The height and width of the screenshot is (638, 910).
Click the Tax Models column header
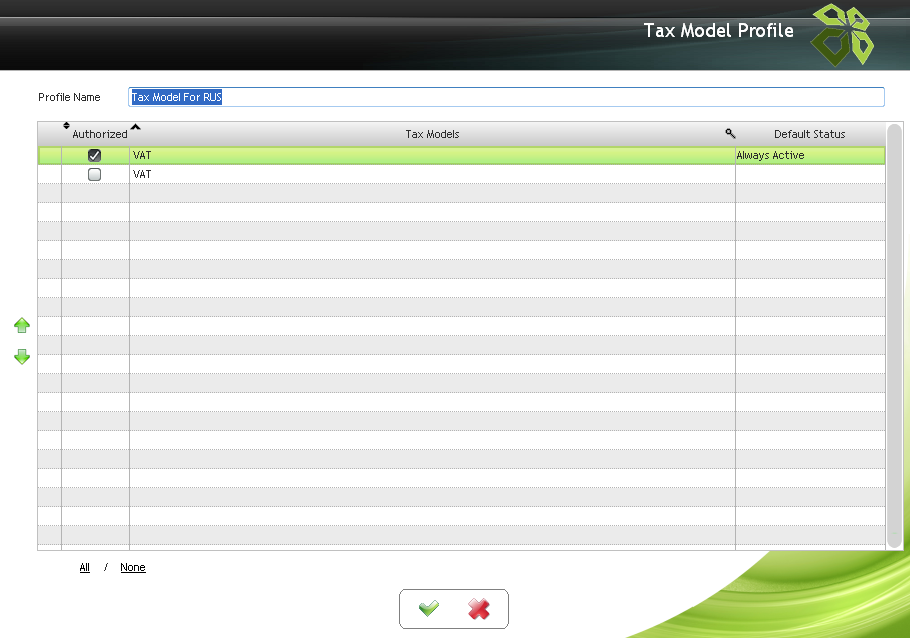(x=432, y=134)
